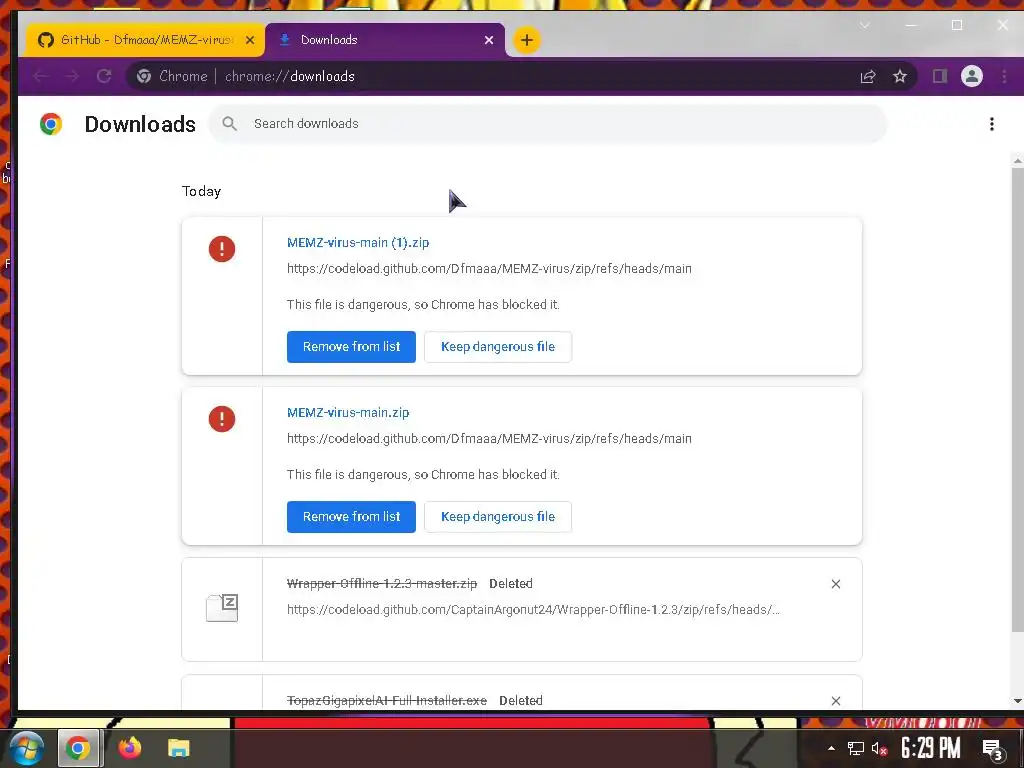Click the scrollbar down arrow
The height and width of the screenshot is (768, 1024).
click(x=1017, y=701)
